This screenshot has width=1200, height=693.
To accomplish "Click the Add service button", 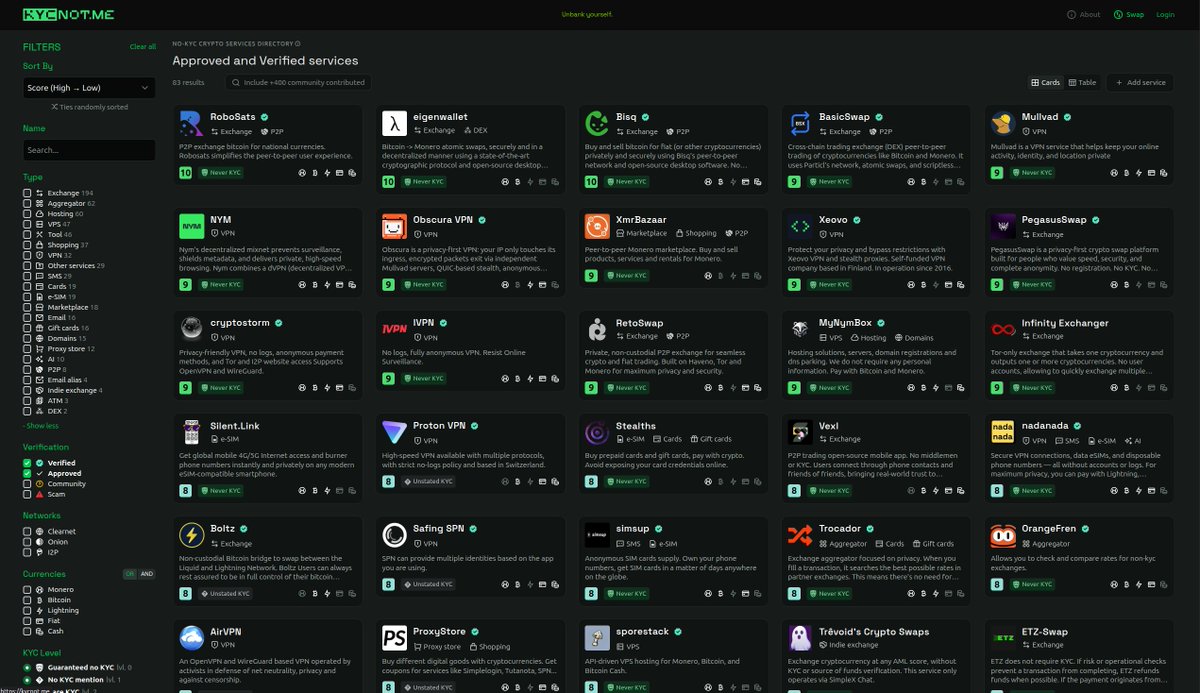I will click(1140, 83).
